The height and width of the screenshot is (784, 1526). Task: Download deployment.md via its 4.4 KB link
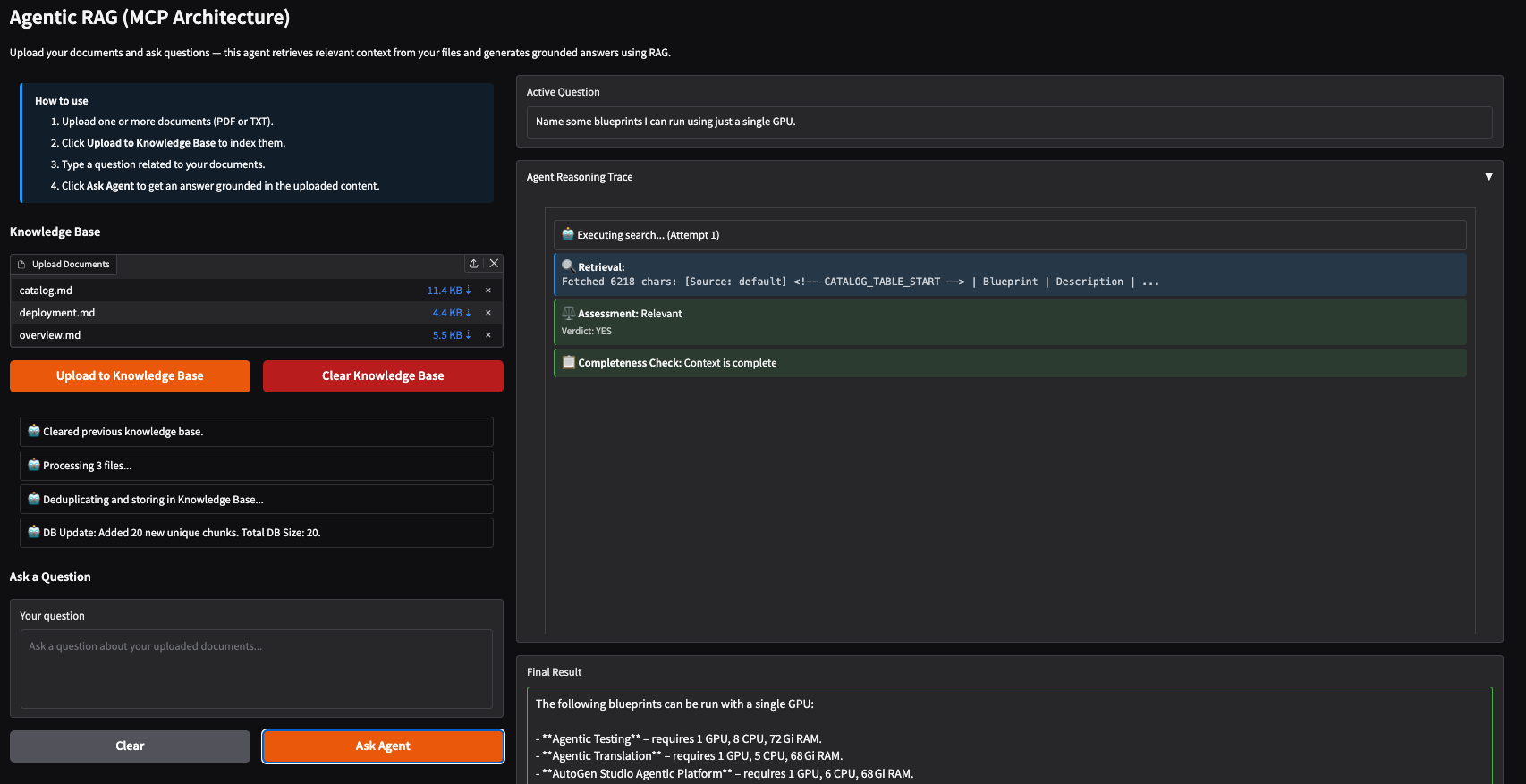(452, 313)
